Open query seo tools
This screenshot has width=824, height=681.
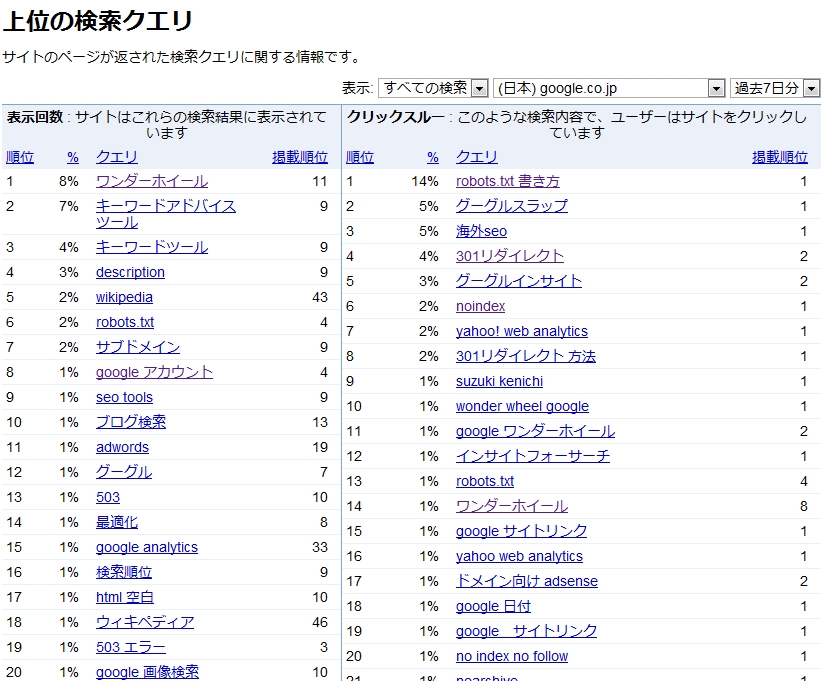coord(124,397)
